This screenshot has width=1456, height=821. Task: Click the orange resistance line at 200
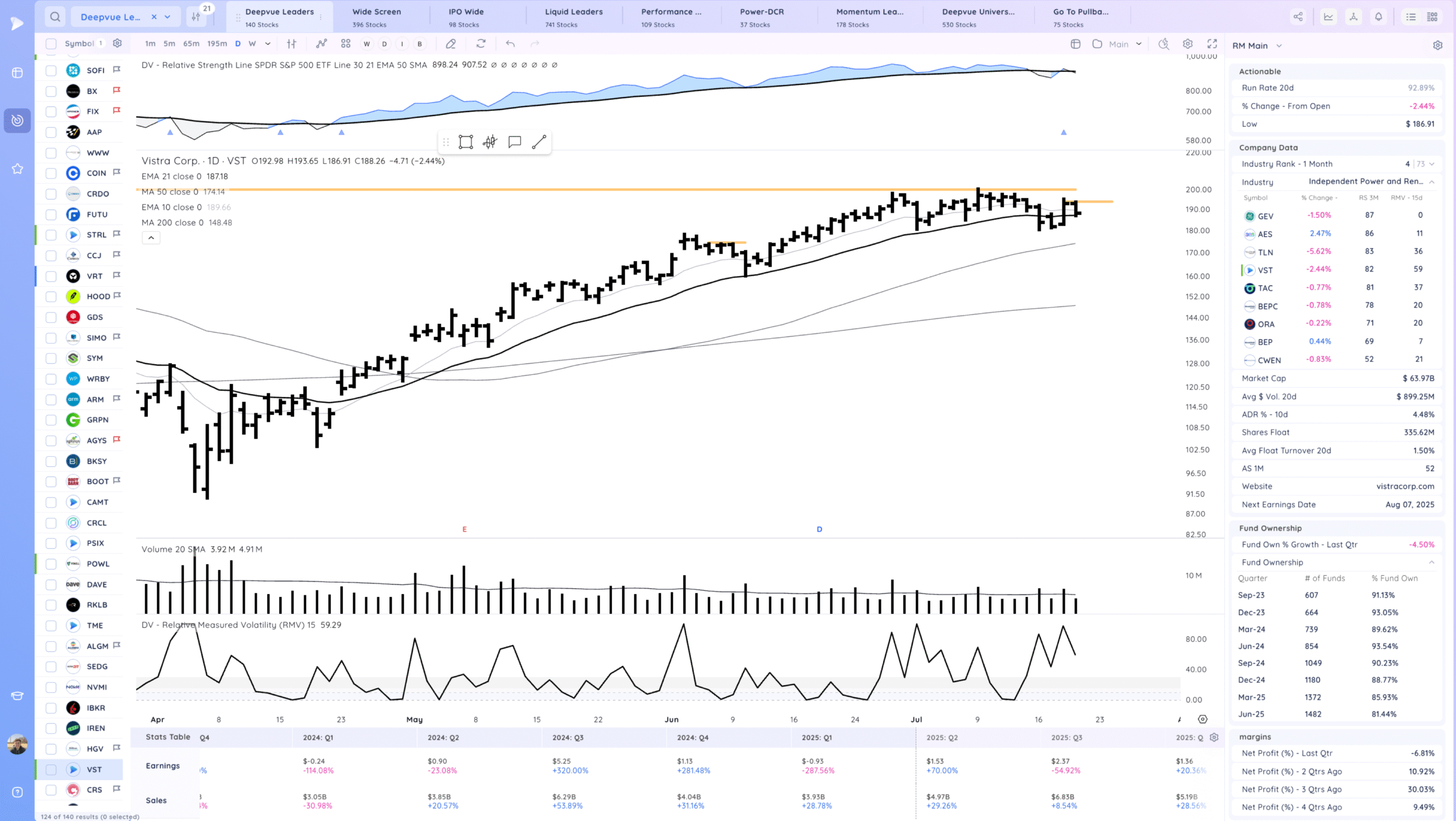coord(569,189)
